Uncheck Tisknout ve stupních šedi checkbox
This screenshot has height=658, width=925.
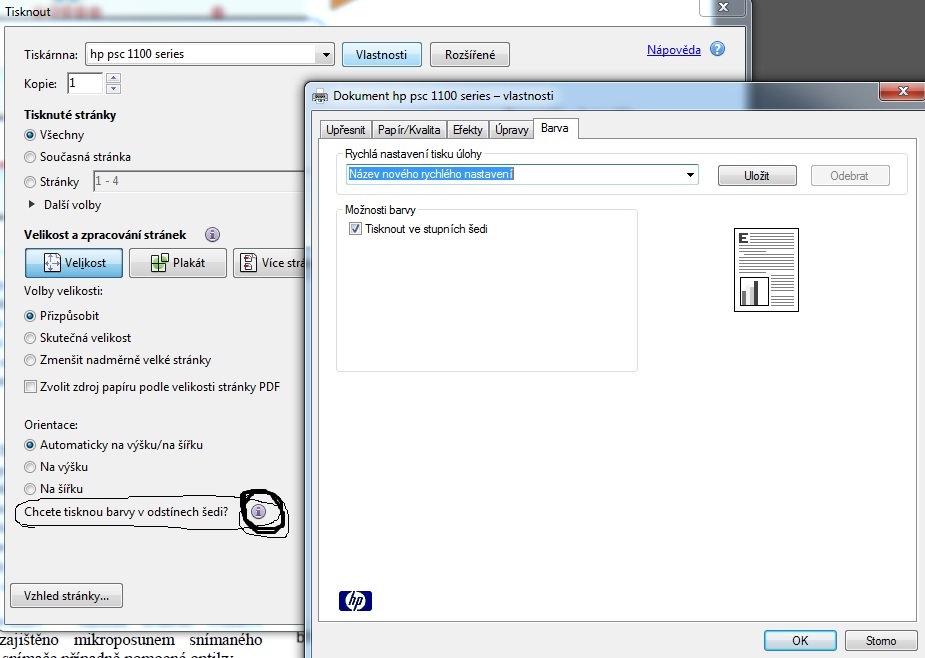pos(355,229)
